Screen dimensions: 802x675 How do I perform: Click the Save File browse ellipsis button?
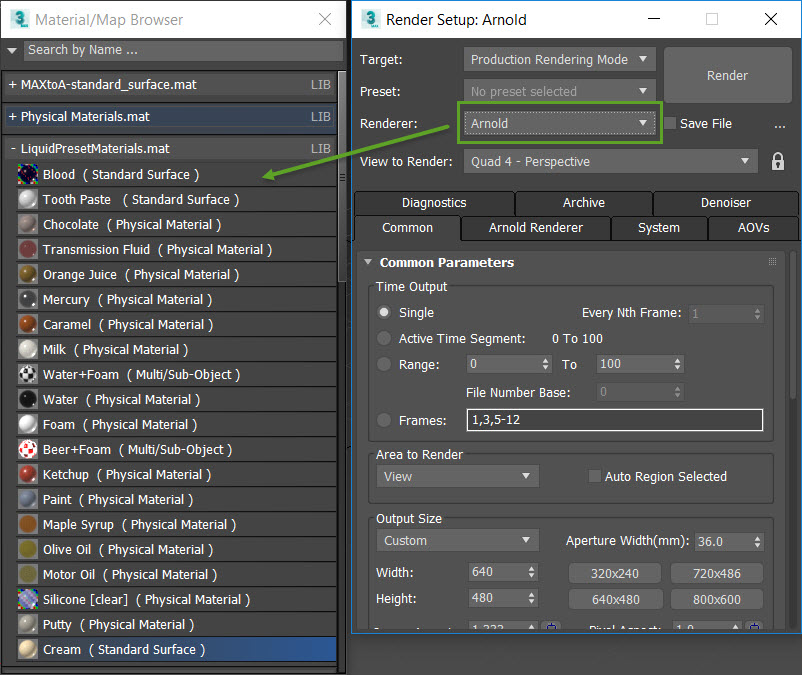(x=779, y=124)
